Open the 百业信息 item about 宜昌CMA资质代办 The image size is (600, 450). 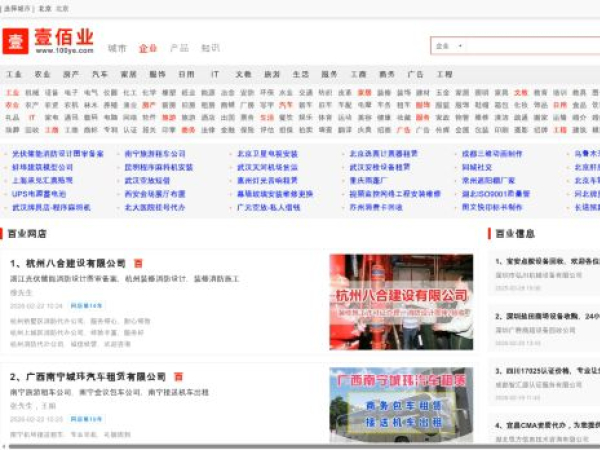(x=548, y=426)
